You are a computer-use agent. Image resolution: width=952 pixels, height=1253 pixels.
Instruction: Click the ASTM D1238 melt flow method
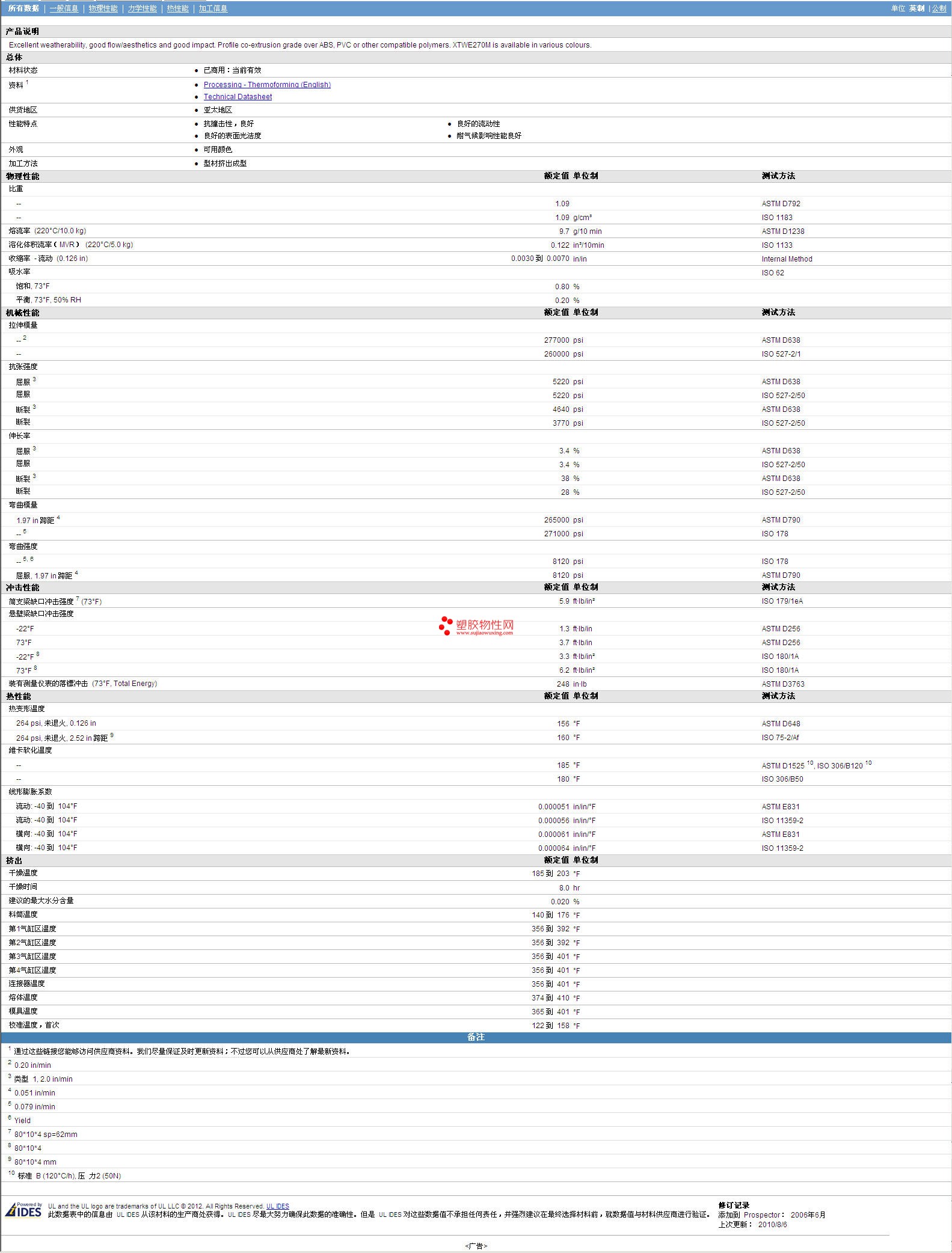[782, 231]
